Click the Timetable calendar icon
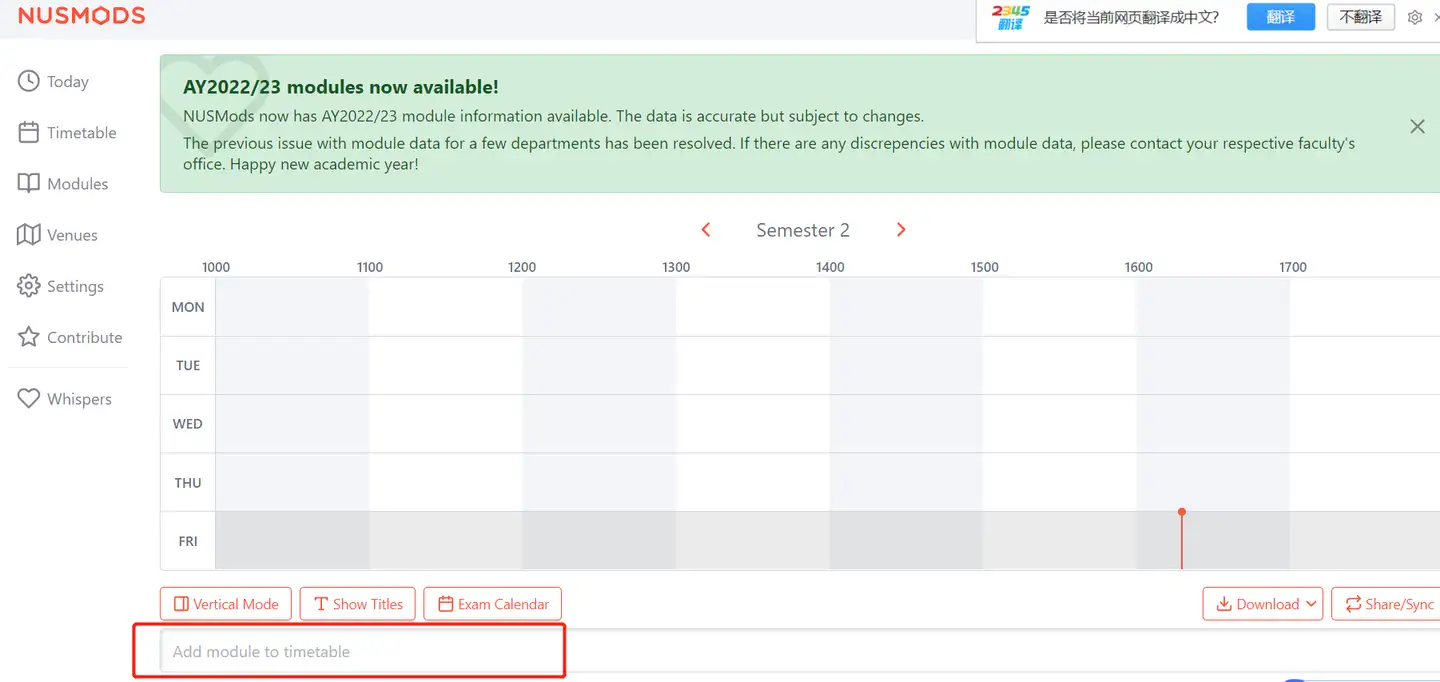 [29, 132]
